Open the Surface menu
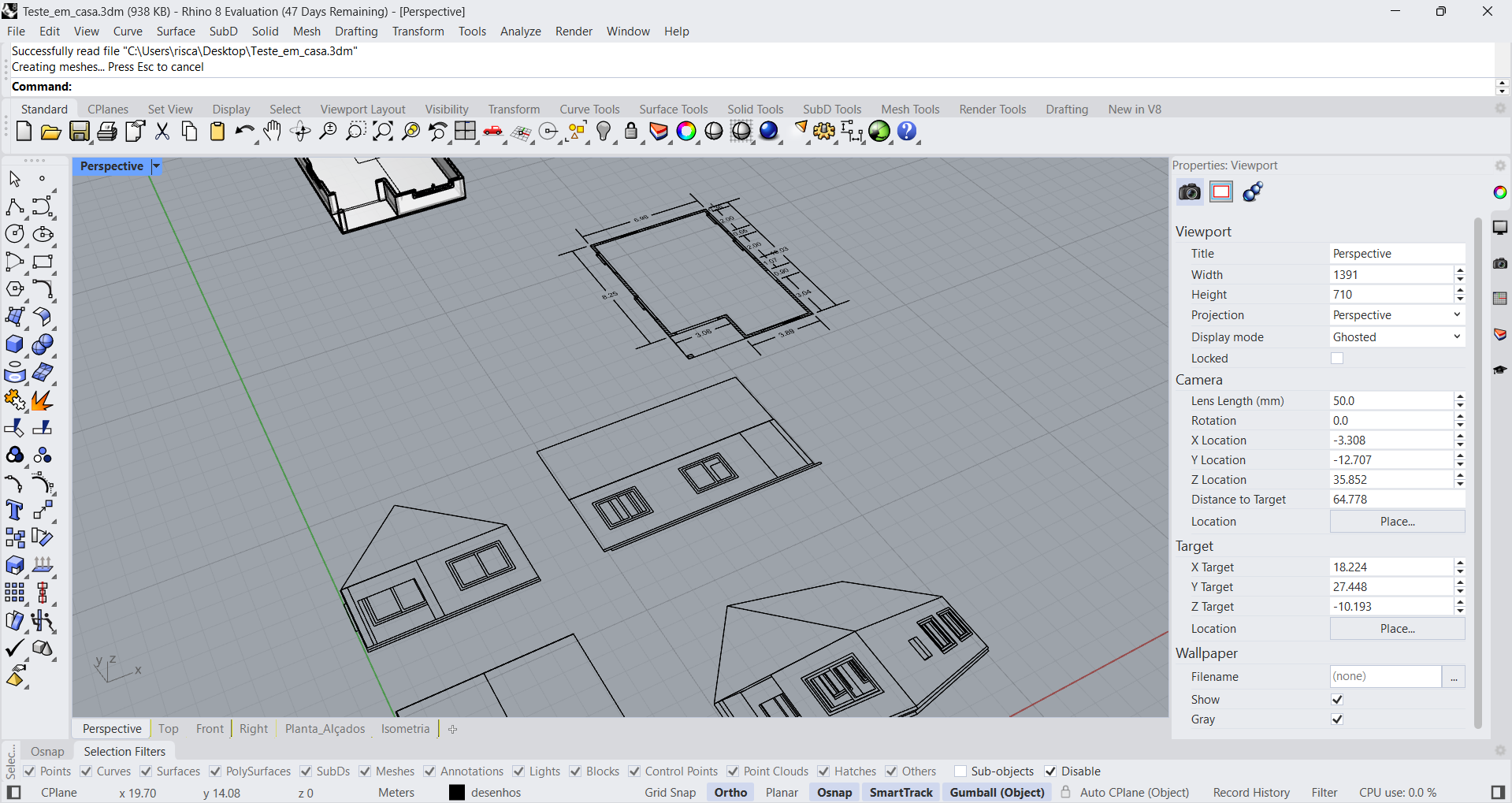The image size is (1512, 803). tap(175, 32)
